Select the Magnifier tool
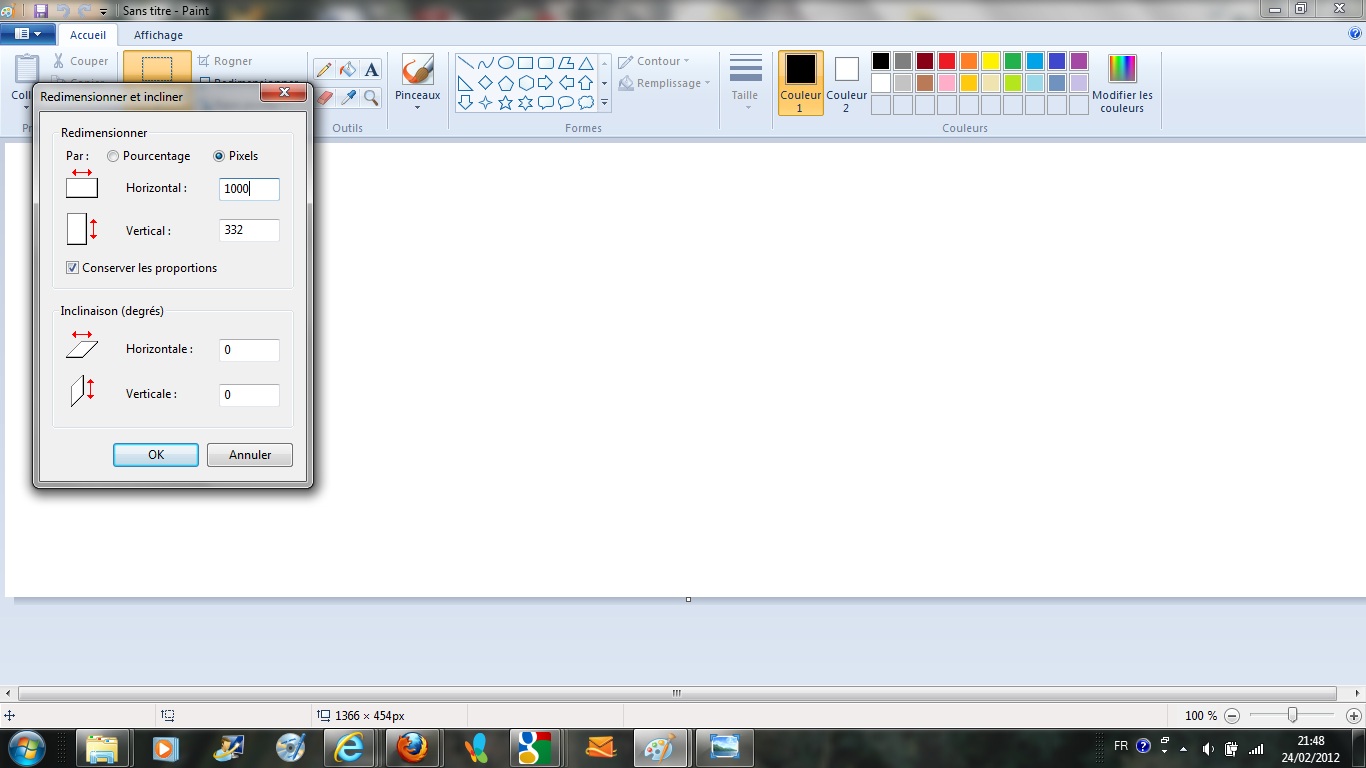Image resolution: width=1366 pixels, height=768 pixels. point(371,97)
